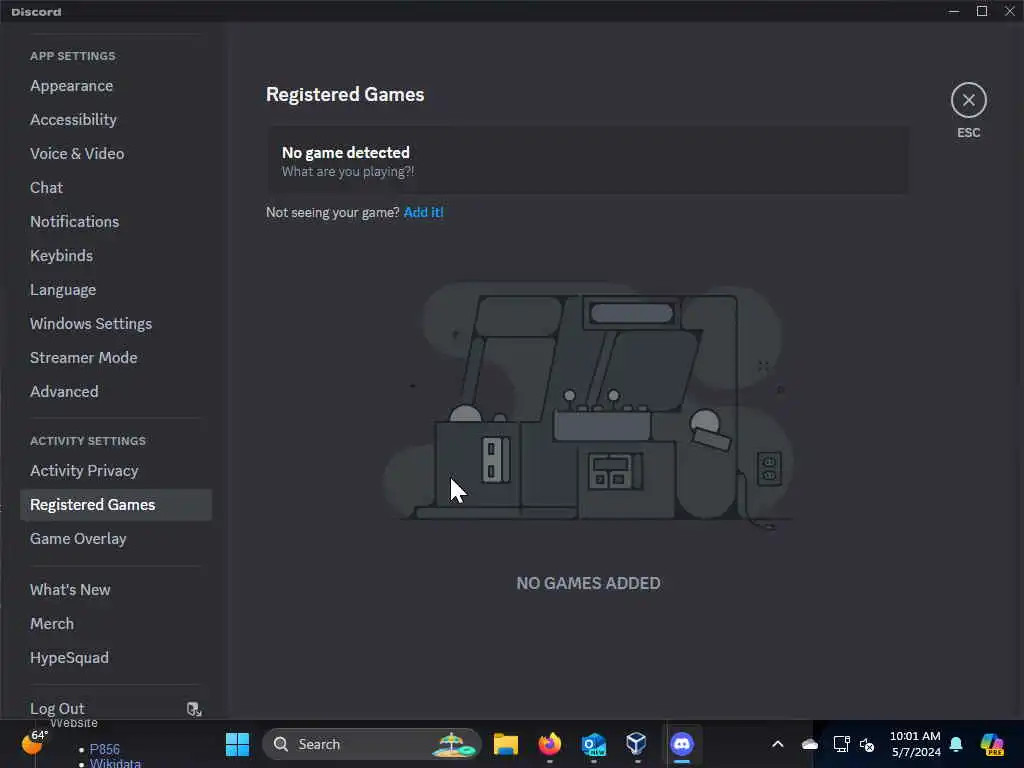Image resolution: width=1024 pixels, height=768 pixels.
Task: Click the 'NO GAMES ADDED' text
Action: coord(588,583)
